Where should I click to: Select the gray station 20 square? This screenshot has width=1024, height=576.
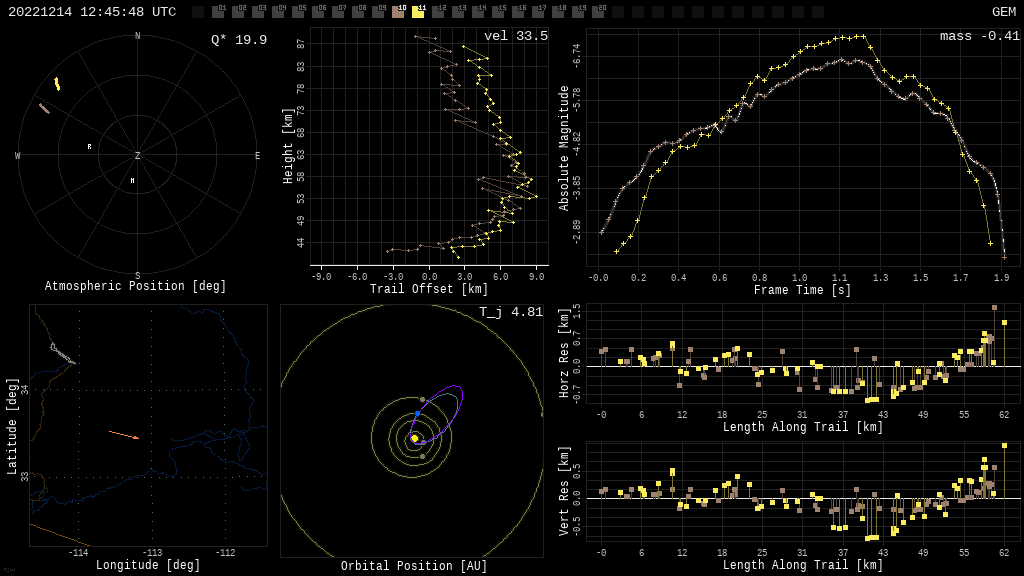tap(598, 12)
